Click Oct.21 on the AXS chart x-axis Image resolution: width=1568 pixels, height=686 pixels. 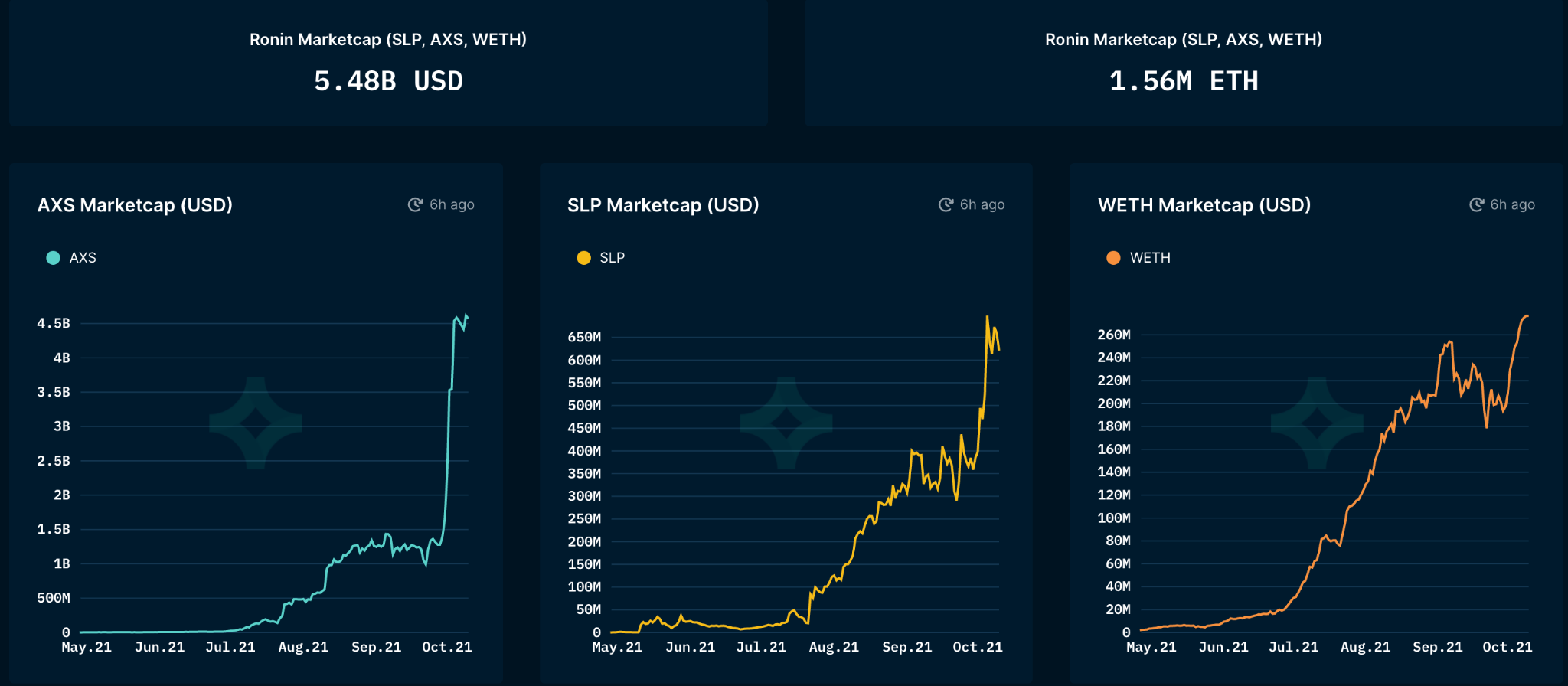[x=447, y=647]
